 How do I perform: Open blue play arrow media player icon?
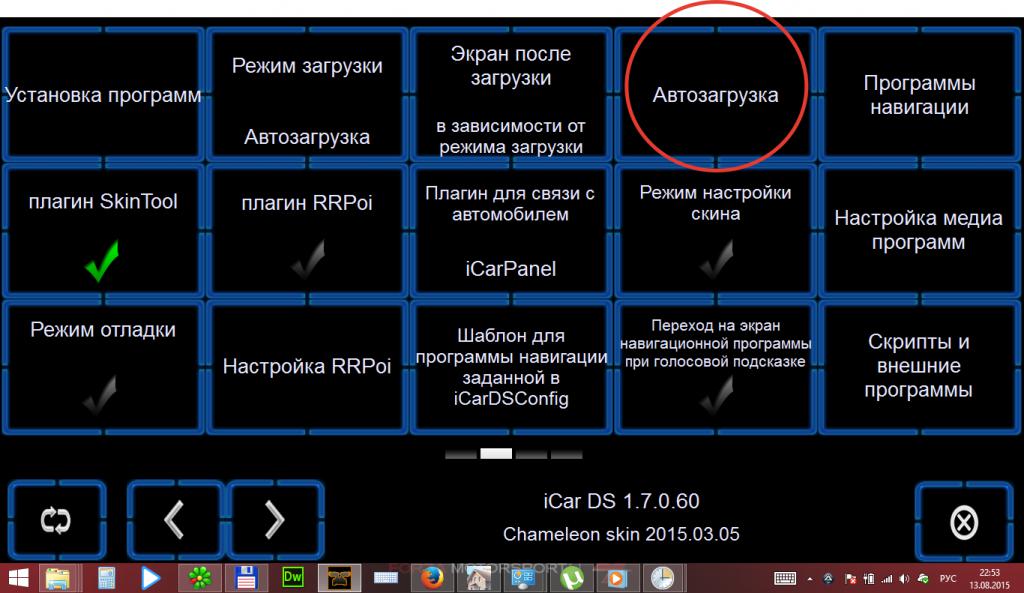151,578
